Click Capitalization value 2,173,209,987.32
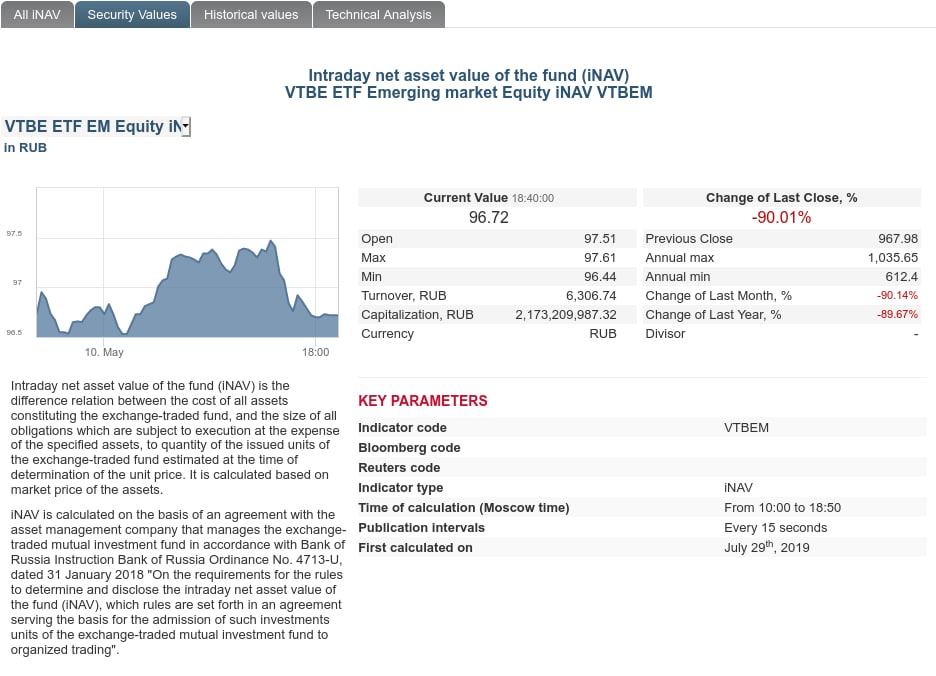Screen dimensions: 936x676 click(x=566, y=315)
